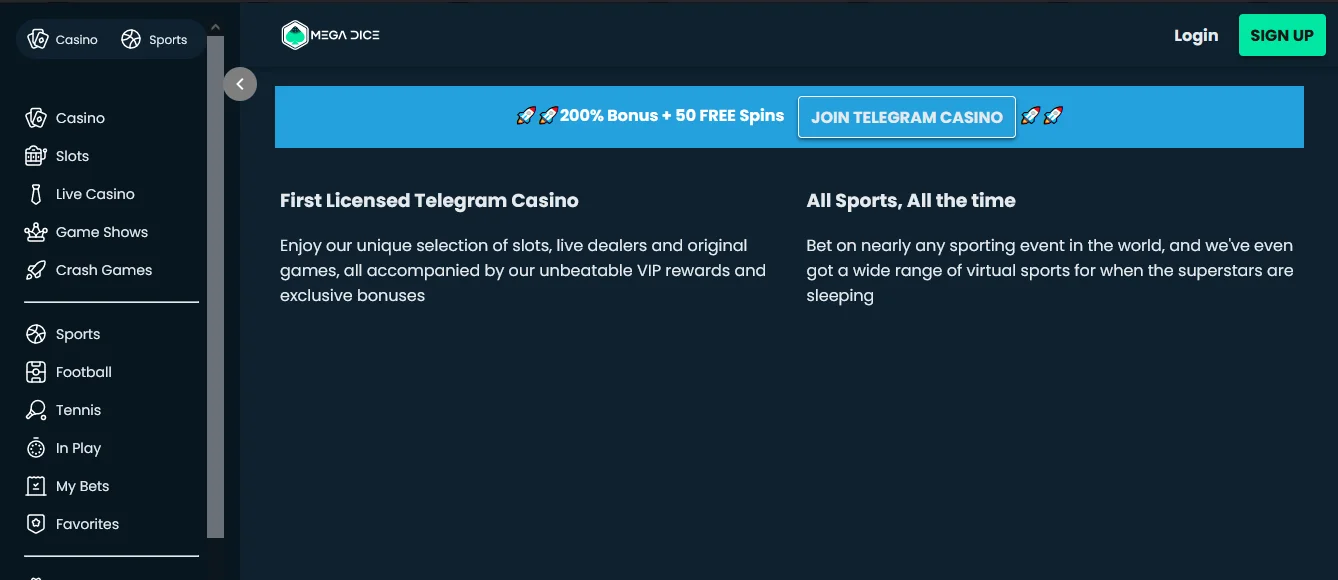This screenshot has width=1338, height=580.
Task: Click the scrollbar's up arrow
Action: click(x=216, y=27)
